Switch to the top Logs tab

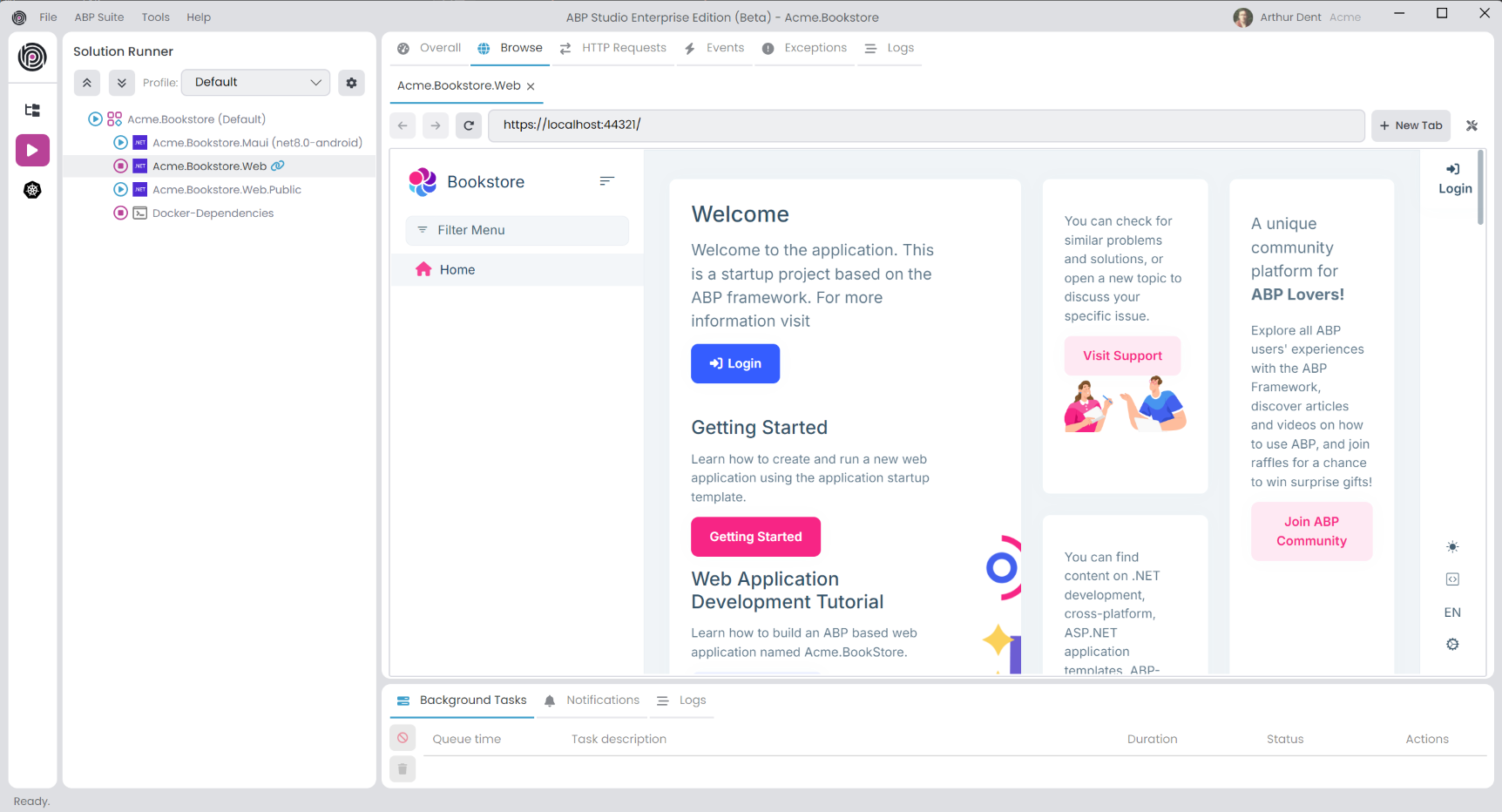(x=890, y=48)
